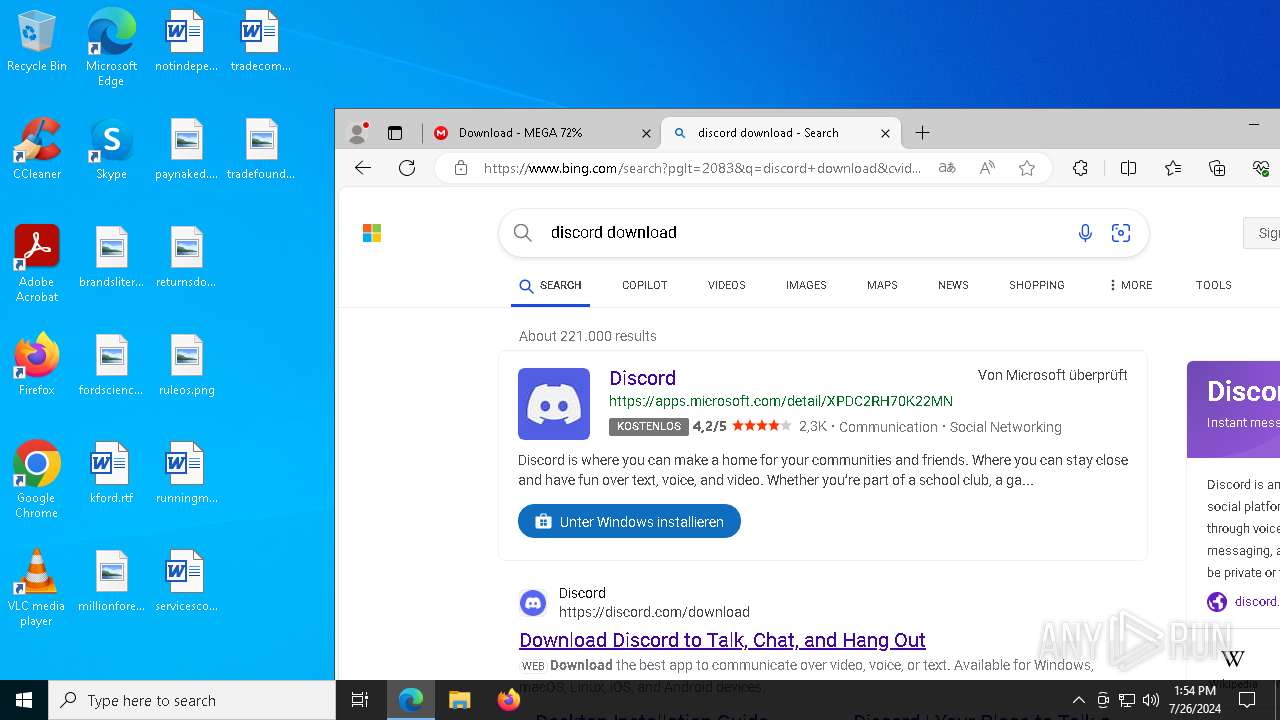
Task: Open Bing COPILOT tab
Action: coord(645,285)
